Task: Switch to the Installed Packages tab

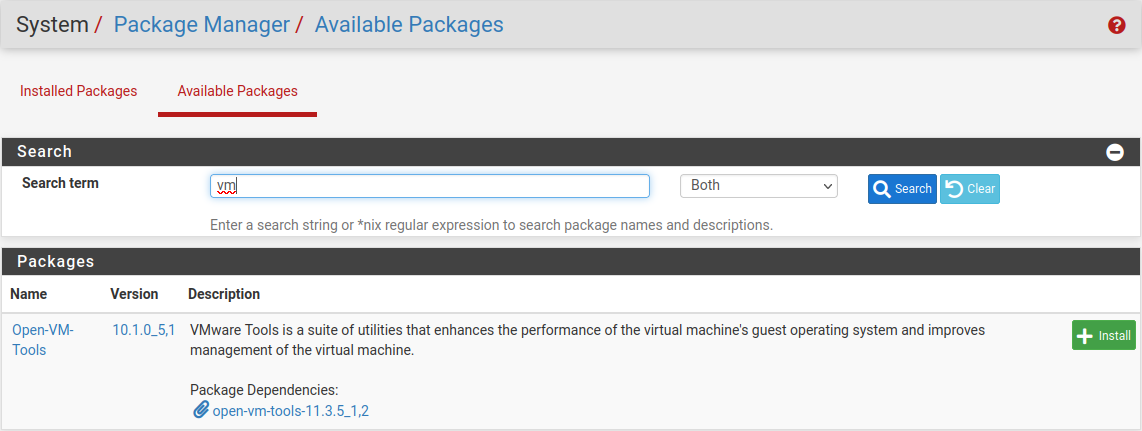Action: (79, 91)
